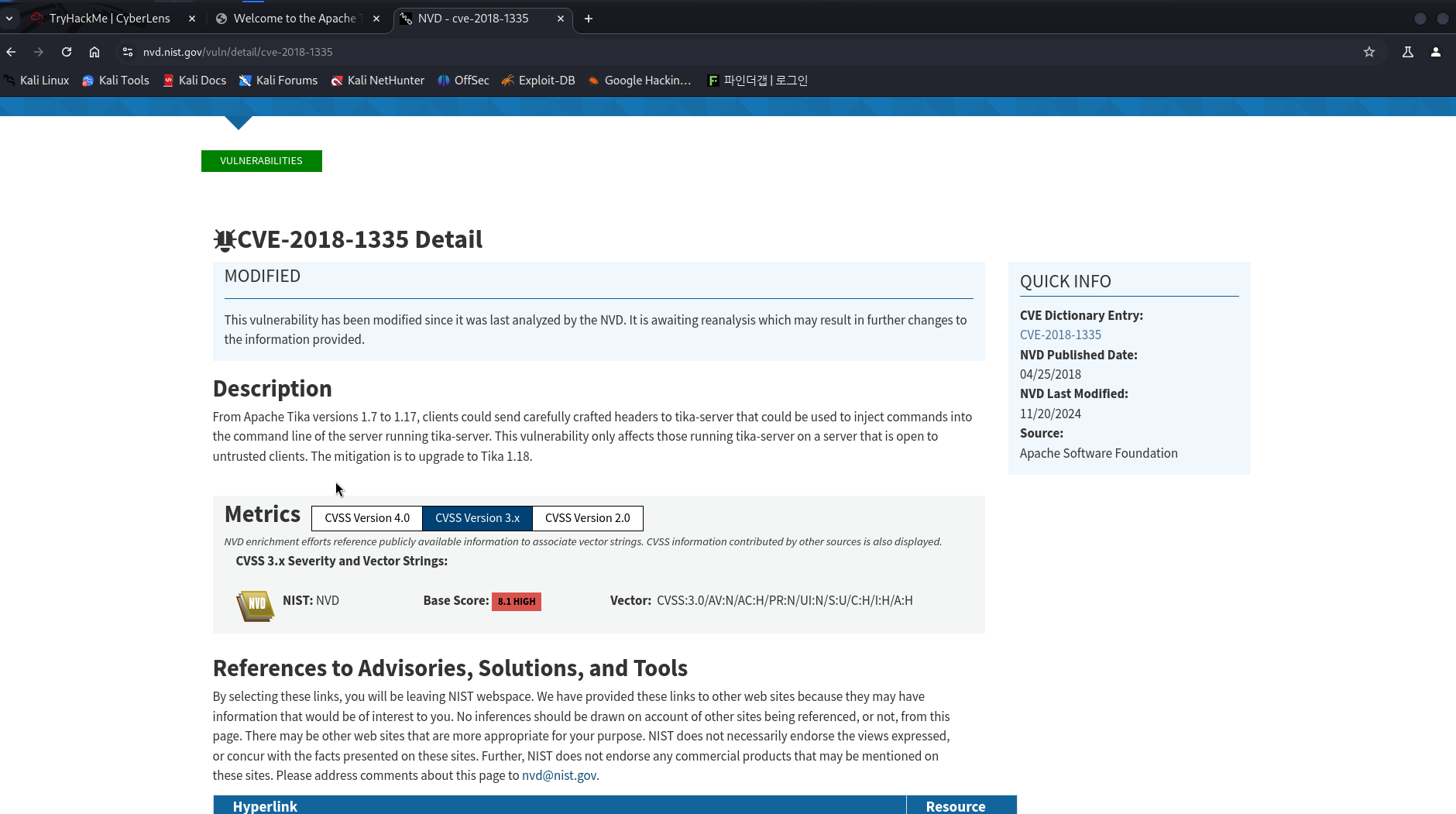
Task: Close the NVD cve-2018-1335 tab
Action: pos(561,19)
